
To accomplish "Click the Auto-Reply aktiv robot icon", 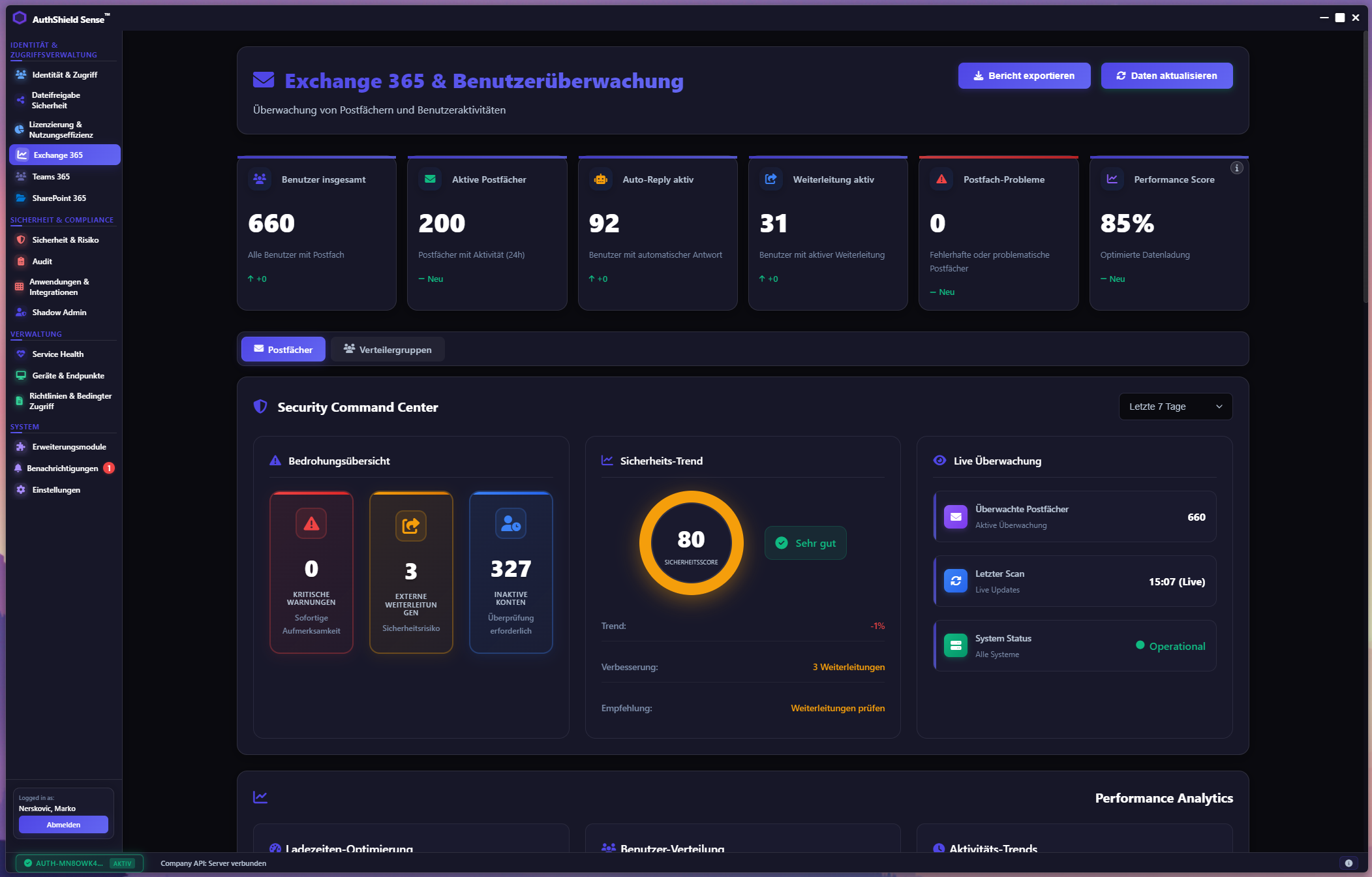I will click(601, 179).
